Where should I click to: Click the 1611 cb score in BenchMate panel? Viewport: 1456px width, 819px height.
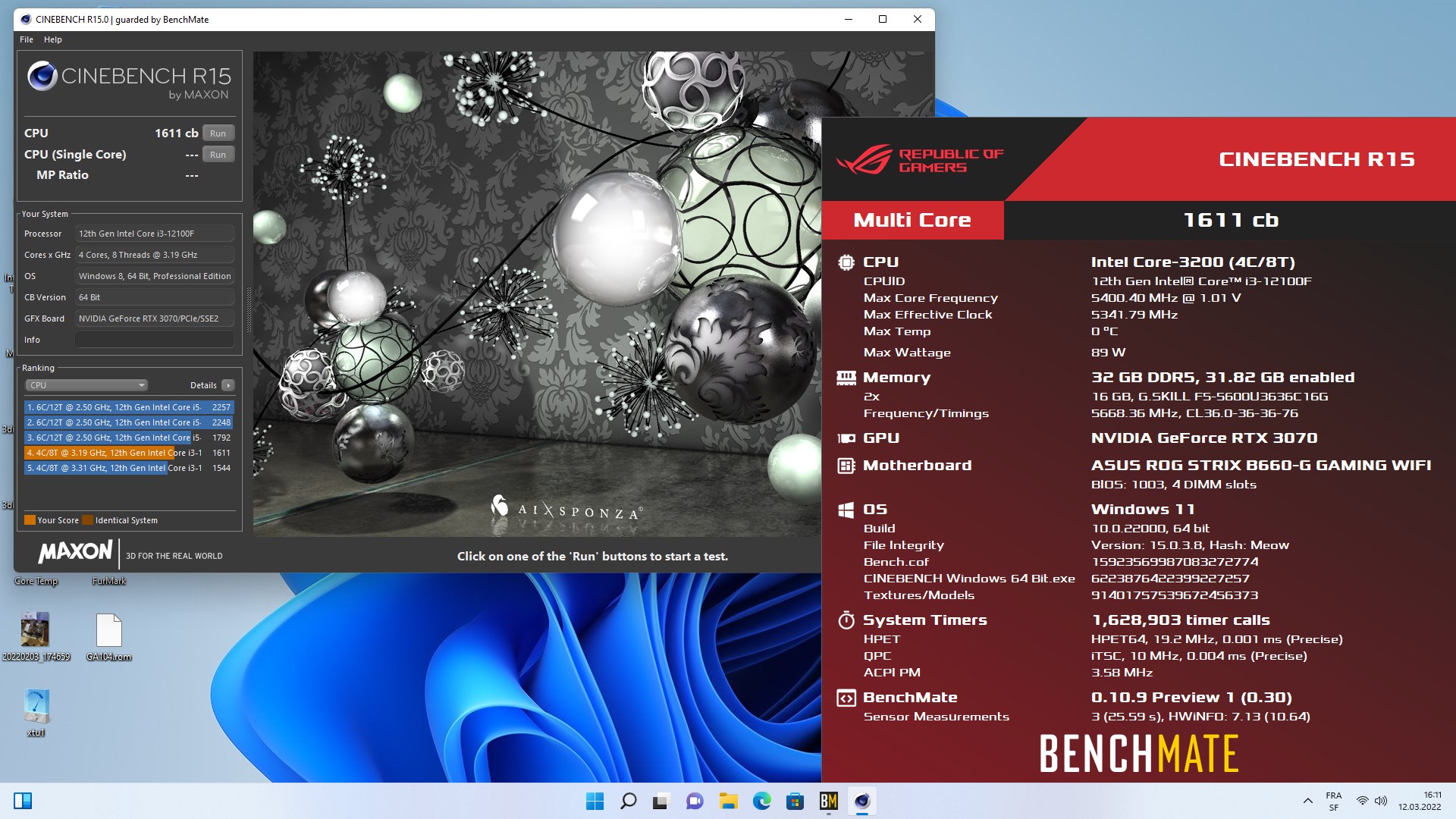click(x=1231, y=220)
